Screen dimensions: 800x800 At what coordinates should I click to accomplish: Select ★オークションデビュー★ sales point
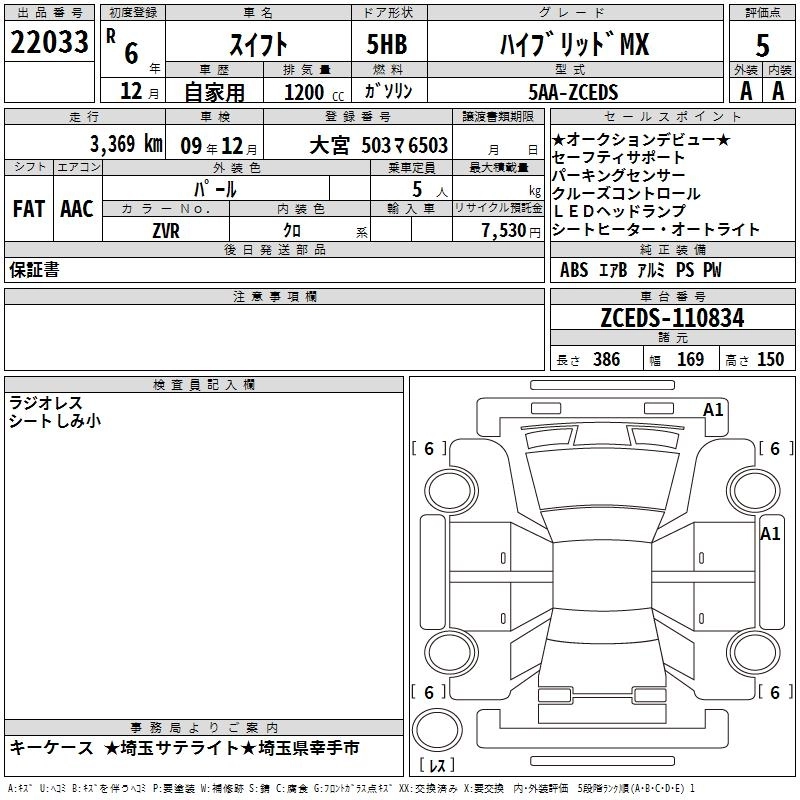(641, 139)
